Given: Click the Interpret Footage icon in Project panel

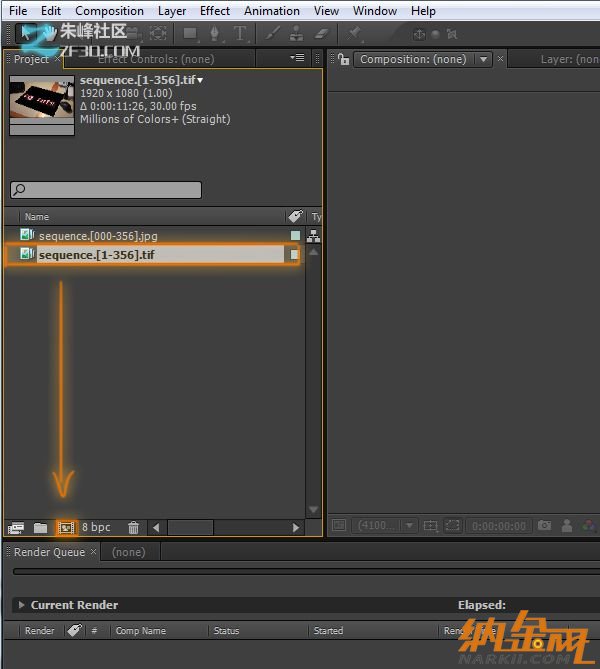Looking at the screenshot, I should (16, 527).
